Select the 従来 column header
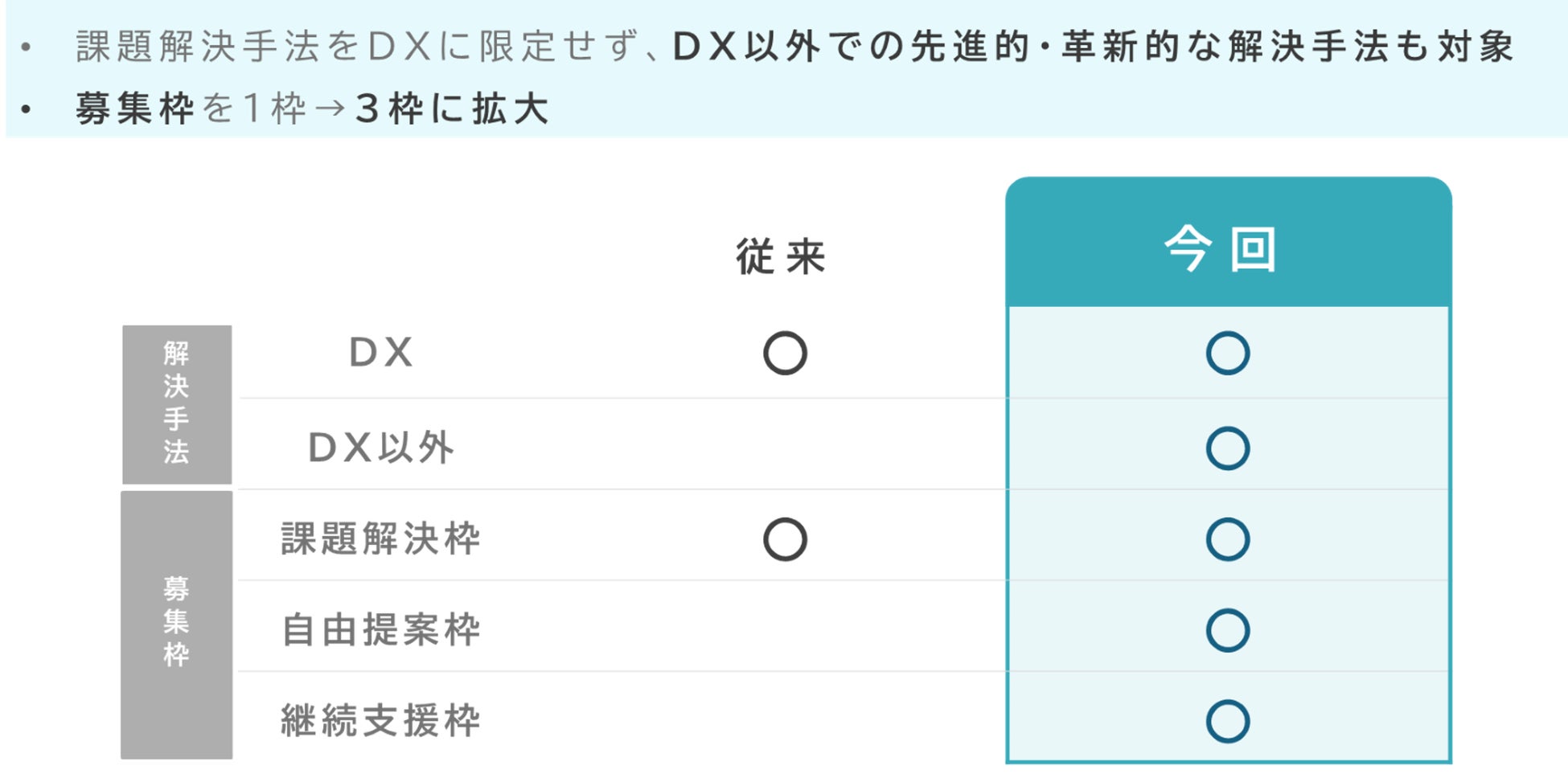Viewport: 1568px width, 778px height. point(782,257)
